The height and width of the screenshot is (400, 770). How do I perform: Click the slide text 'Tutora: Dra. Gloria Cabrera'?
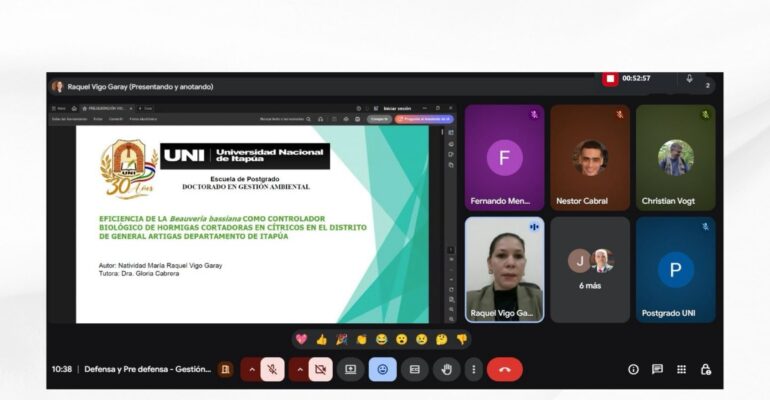pyautogui.click(x=139, y=274)
